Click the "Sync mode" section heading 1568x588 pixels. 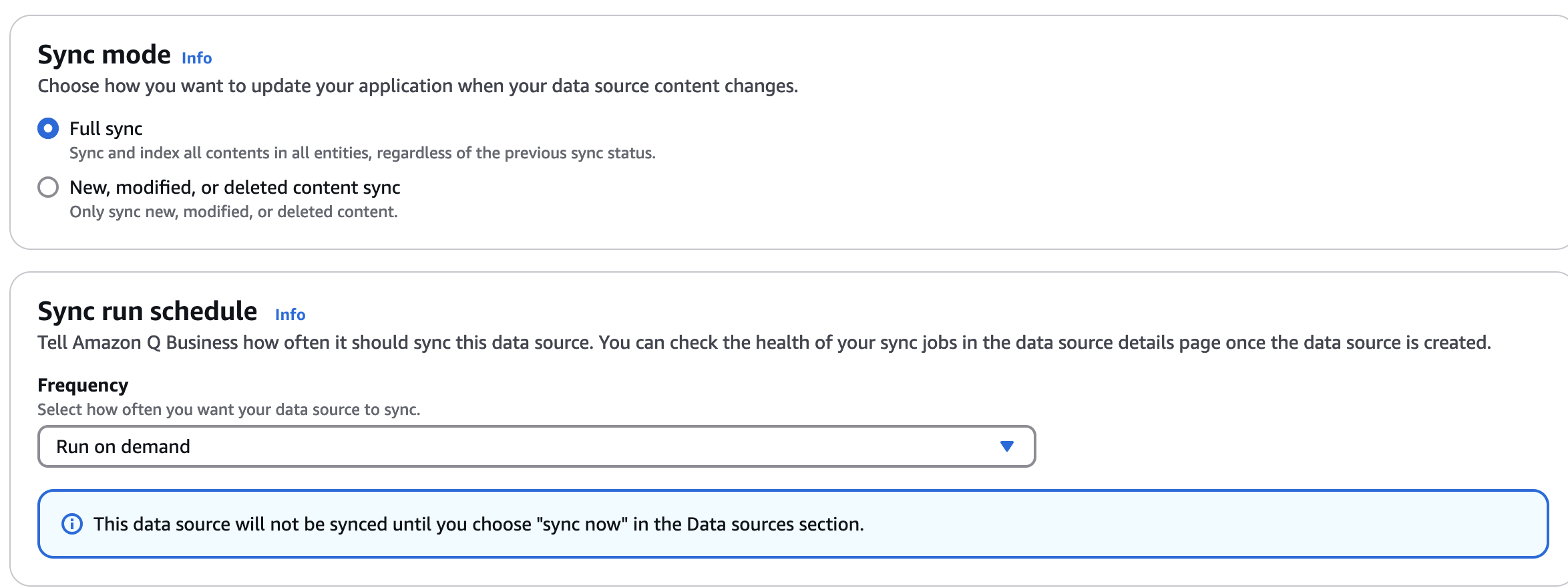104,55
